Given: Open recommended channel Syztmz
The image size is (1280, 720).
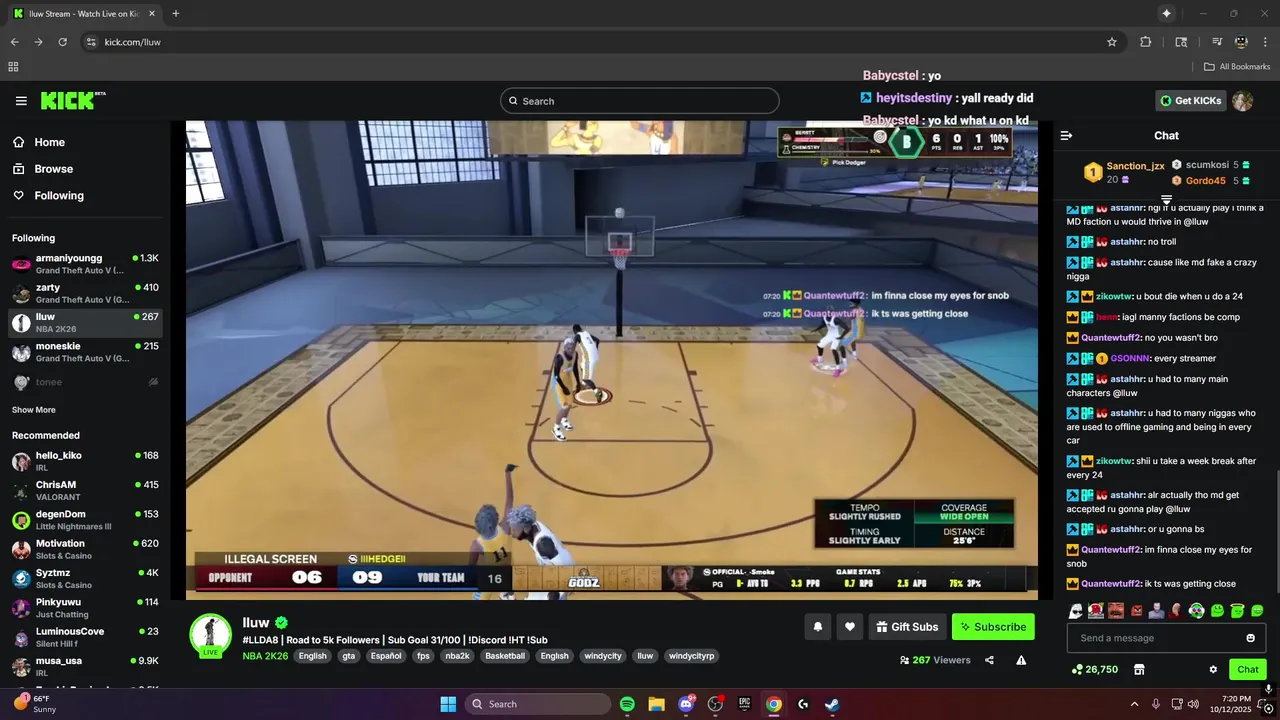Looking at the screenshot, I should point(85,578).
